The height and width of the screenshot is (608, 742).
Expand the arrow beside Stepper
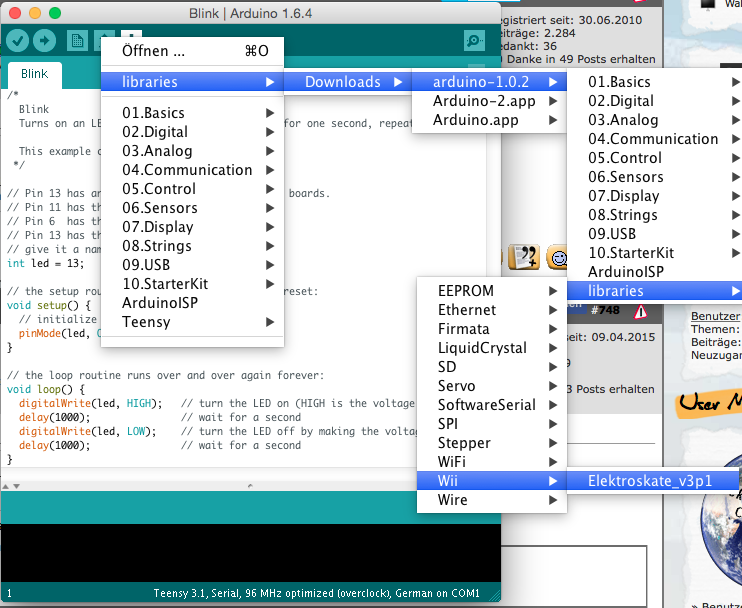[x=553, y=442]
